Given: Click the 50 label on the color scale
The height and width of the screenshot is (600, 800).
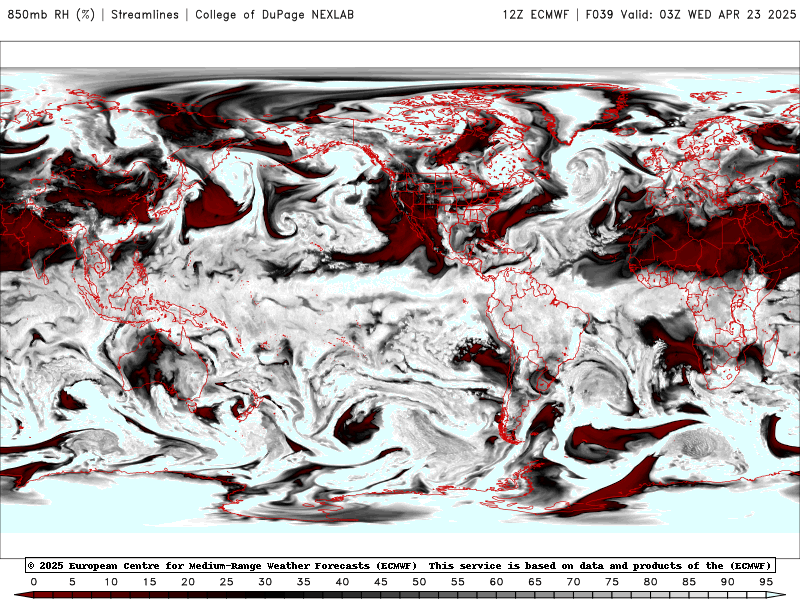Looking at the screenshot, I should click(419, 582).
